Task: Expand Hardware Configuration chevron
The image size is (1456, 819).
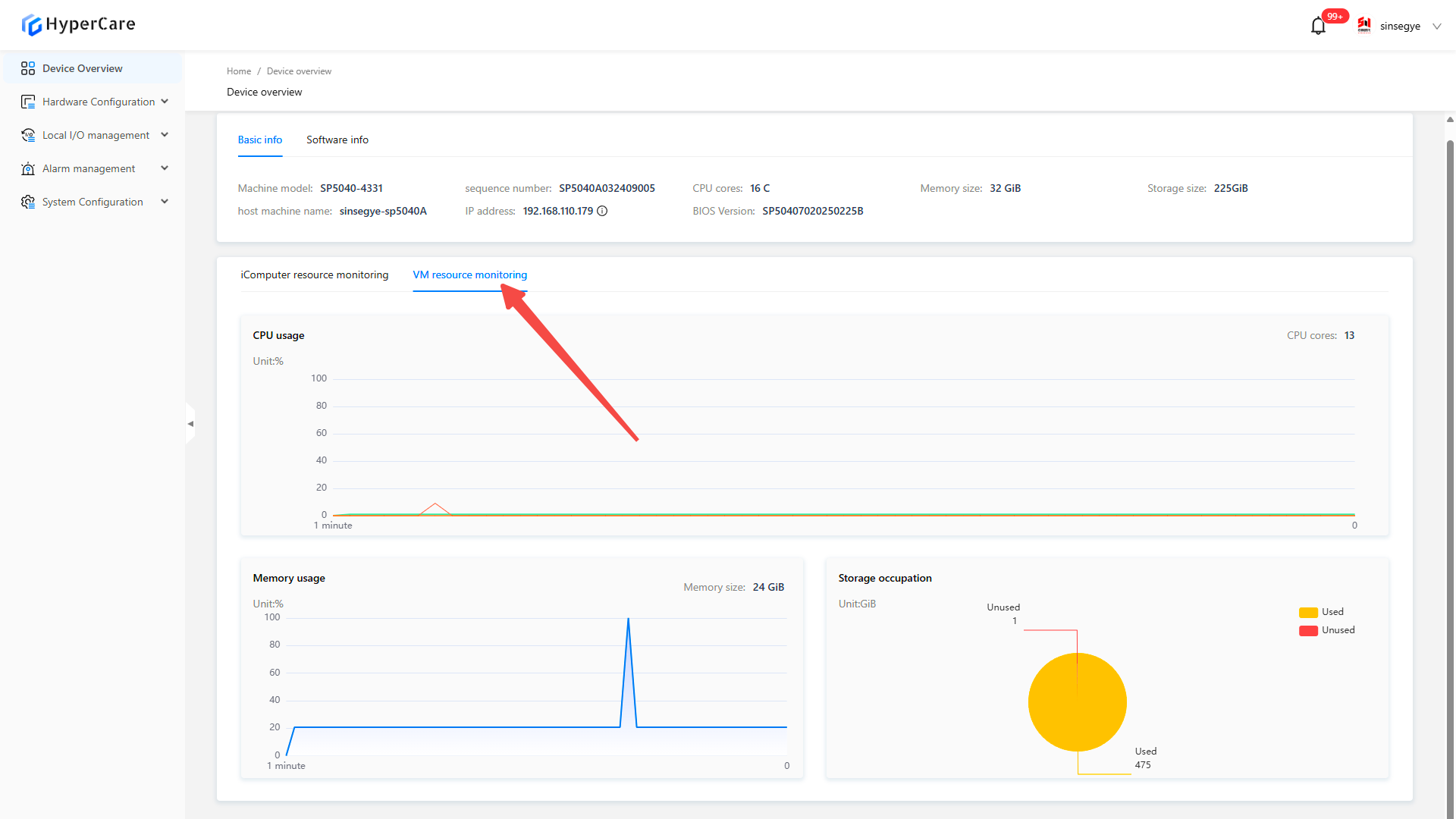Action: [165, 102]
